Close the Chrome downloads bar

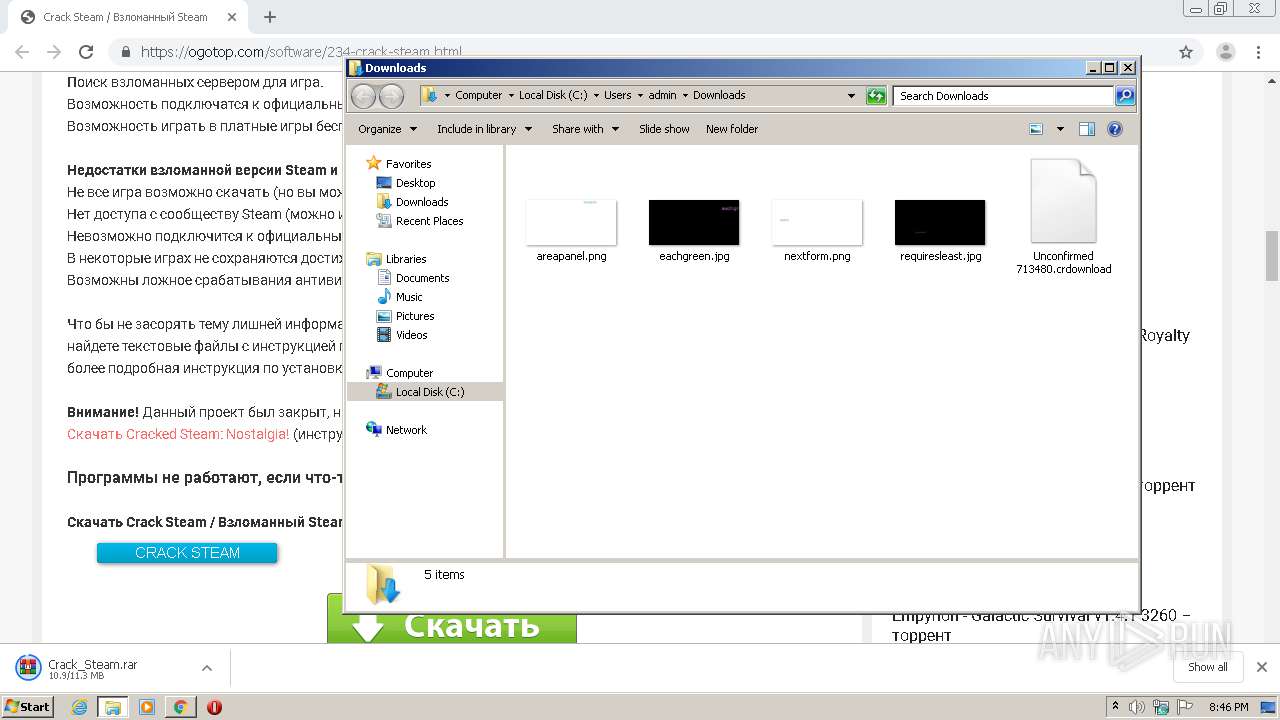[x=1262, y=667]
